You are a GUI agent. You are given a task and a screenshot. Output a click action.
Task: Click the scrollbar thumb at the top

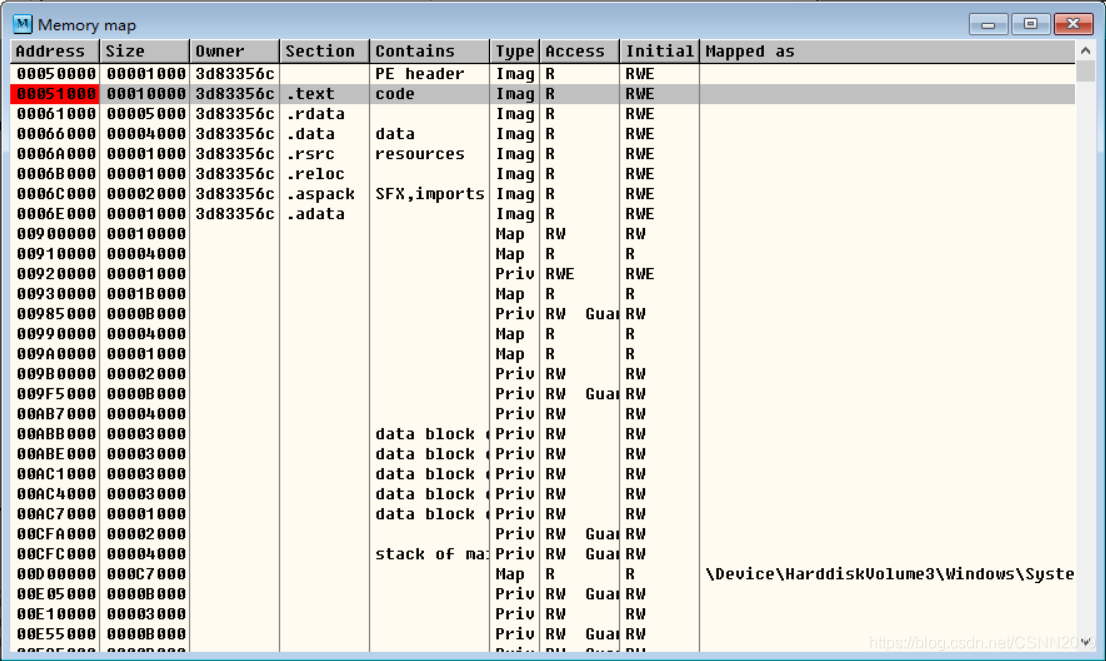click(x=1085, y=71)
